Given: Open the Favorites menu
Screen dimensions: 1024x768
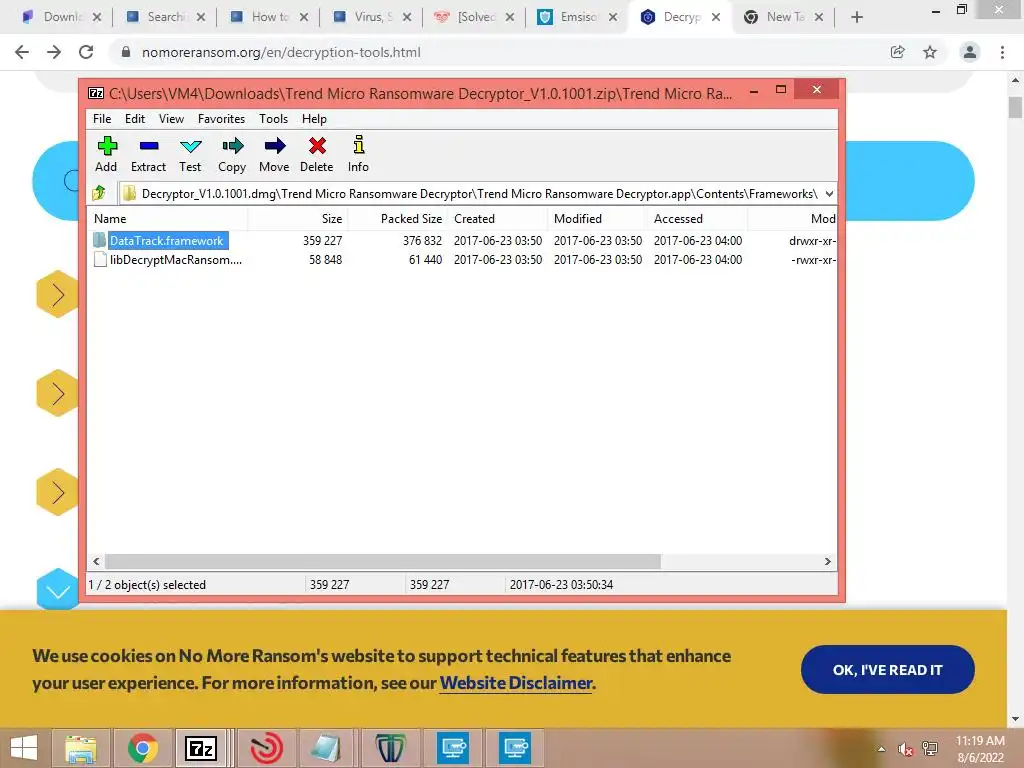Looking at the screenshot, I should 221,119.
